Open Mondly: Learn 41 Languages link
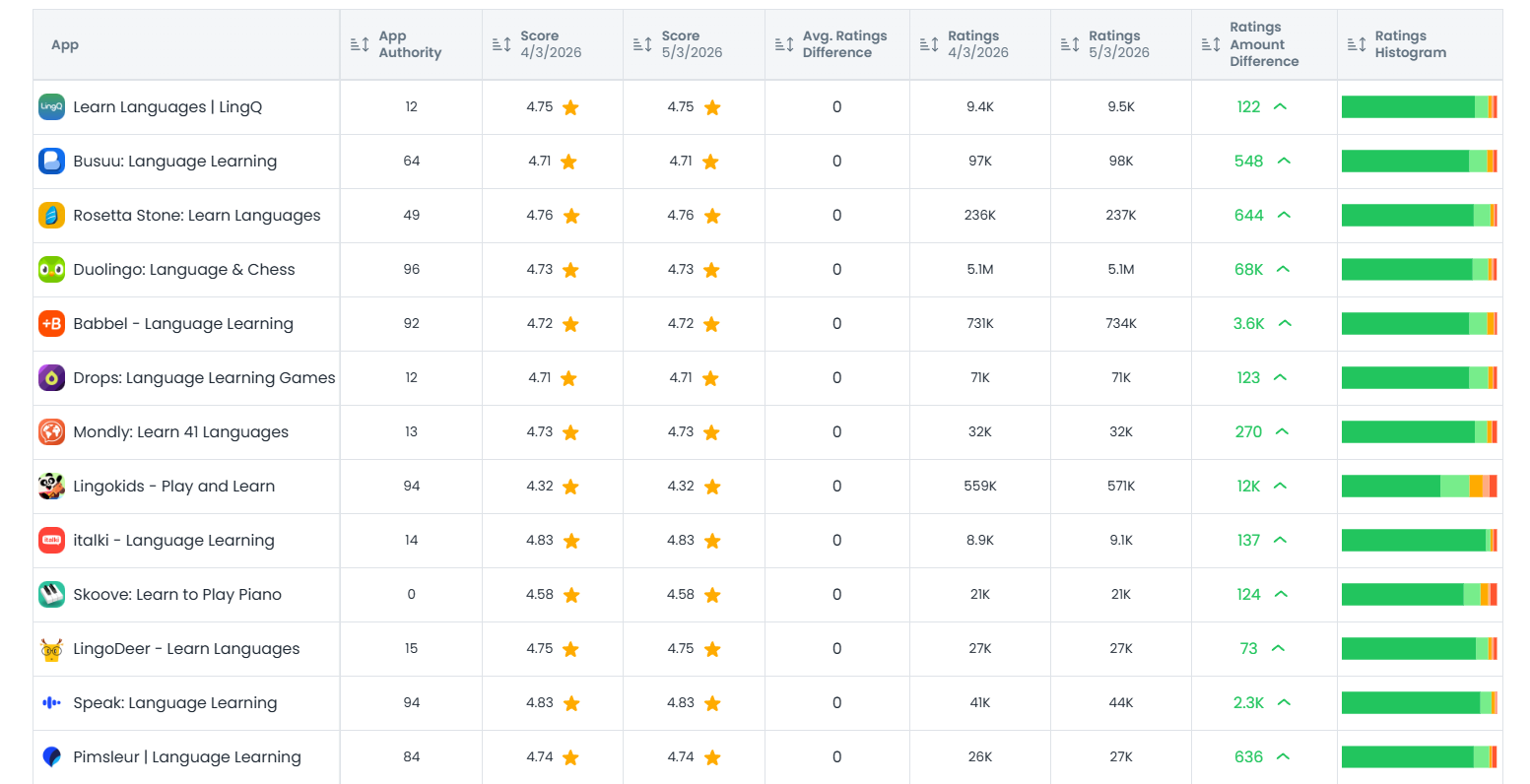Viewport: 1530px width, 784px height. tap(181, 432)
